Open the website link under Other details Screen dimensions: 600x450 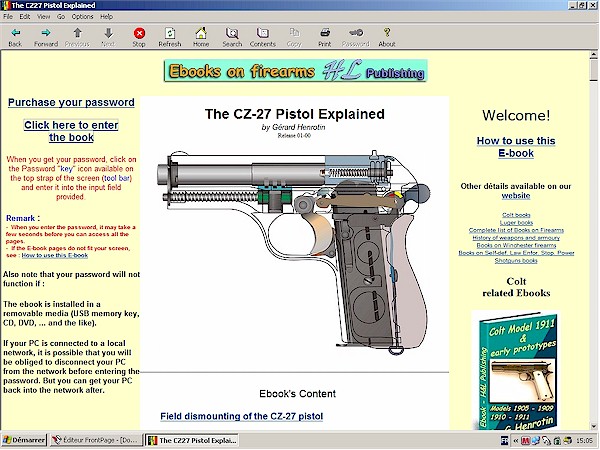click(516, 196)
